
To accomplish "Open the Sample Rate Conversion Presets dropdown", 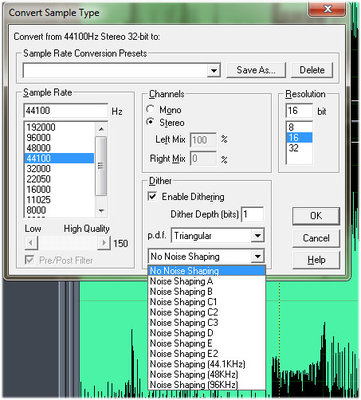I will (x=214, y=70).
